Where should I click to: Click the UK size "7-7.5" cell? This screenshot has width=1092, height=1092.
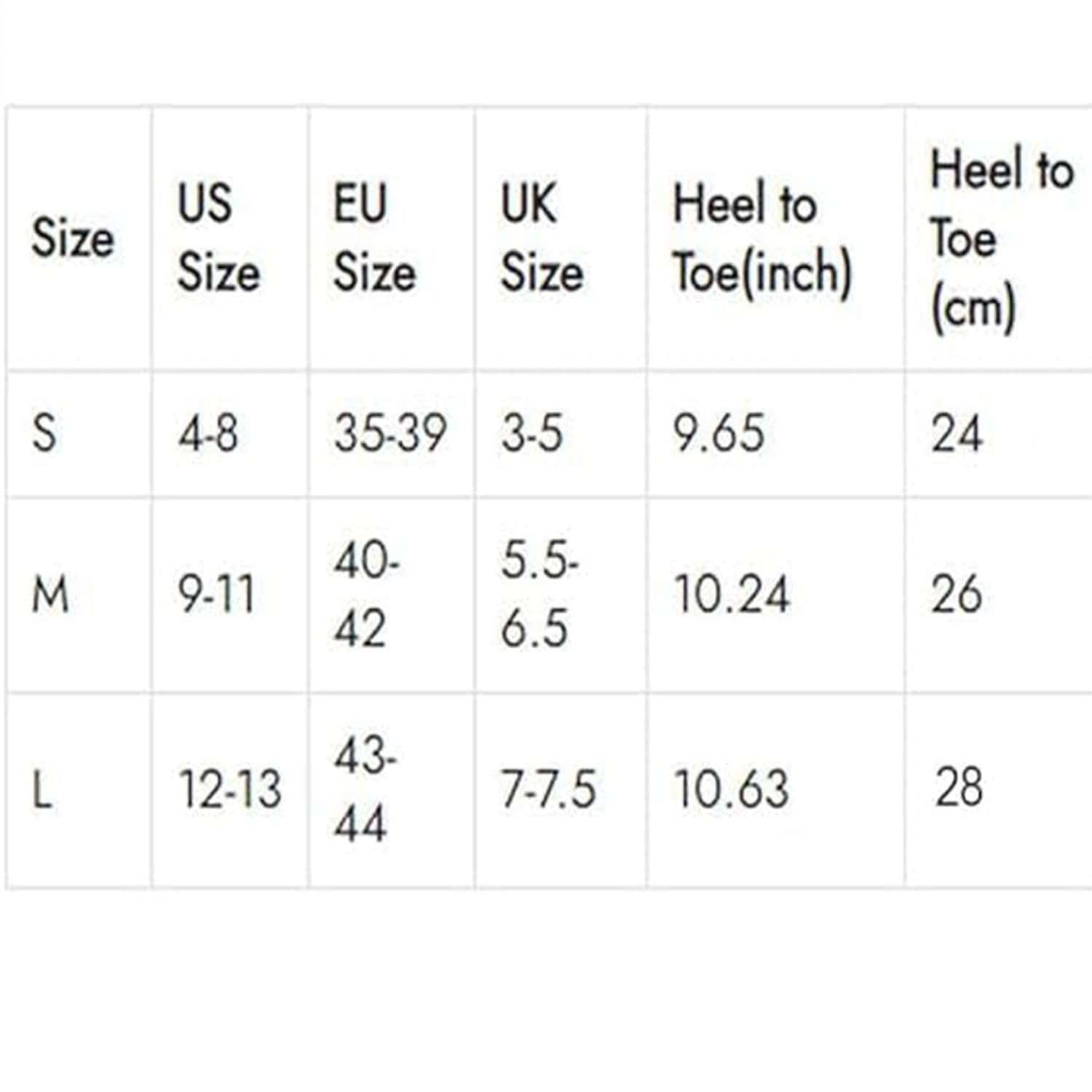tap(547, 790)
